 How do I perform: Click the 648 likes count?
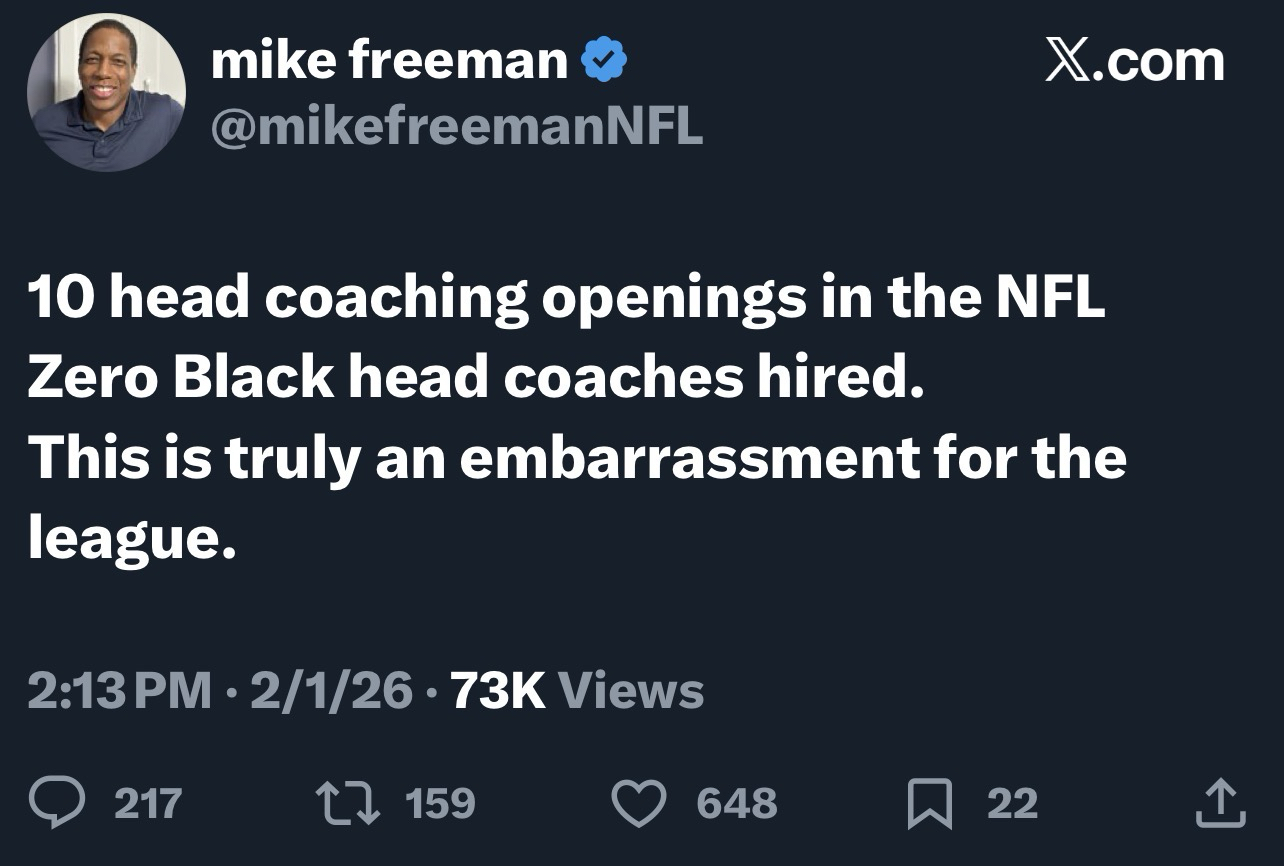(x=736, y=803)
